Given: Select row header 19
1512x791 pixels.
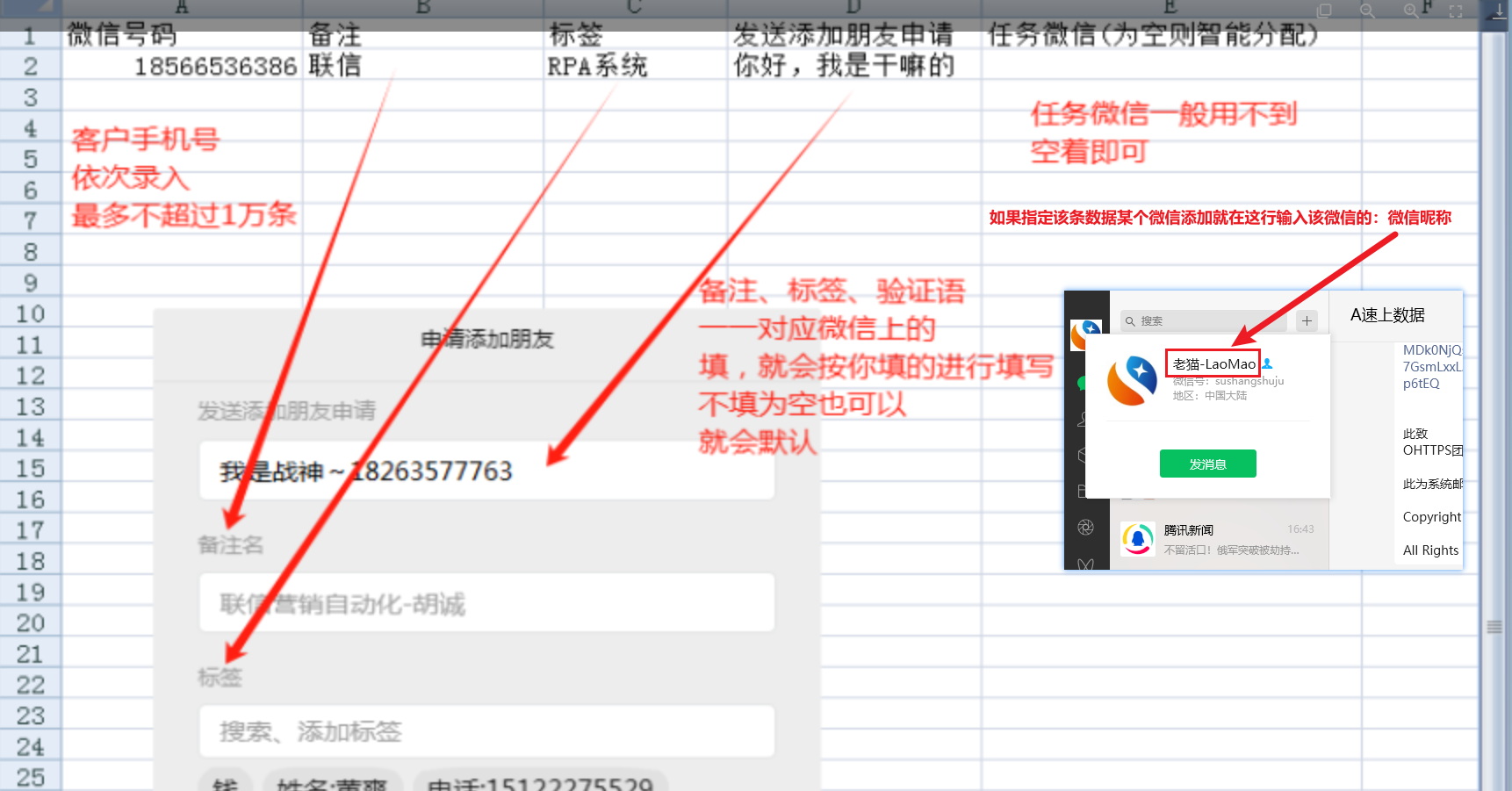Looking at the screenshot, I should (x=31, y=592).
